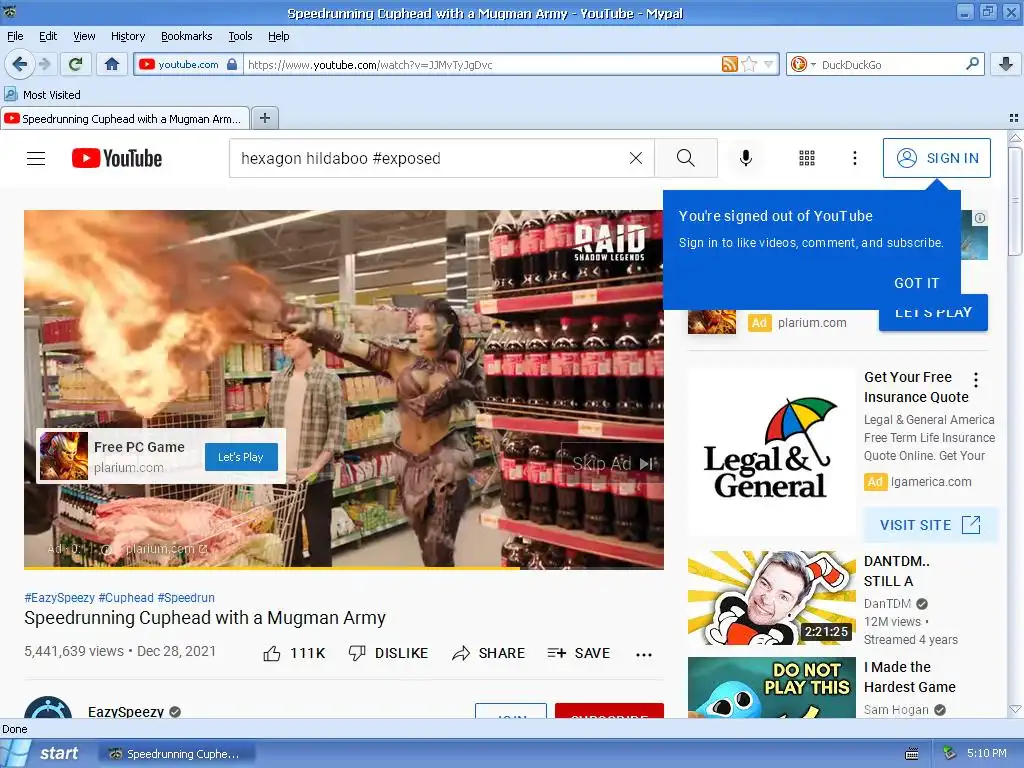Open the File menu
Viewport: 1024px width, 768px height.
point(15,36)
